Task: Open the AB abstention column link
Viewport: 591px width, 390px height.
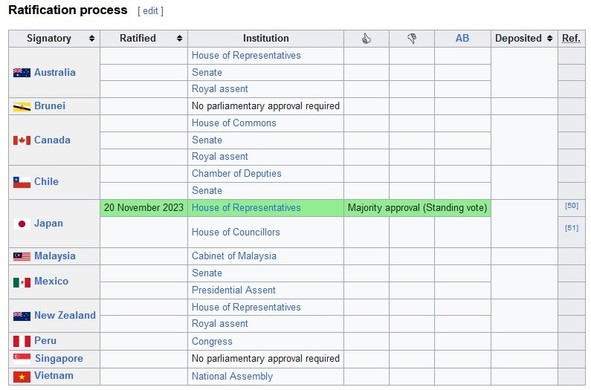Action: pos(462,38)
